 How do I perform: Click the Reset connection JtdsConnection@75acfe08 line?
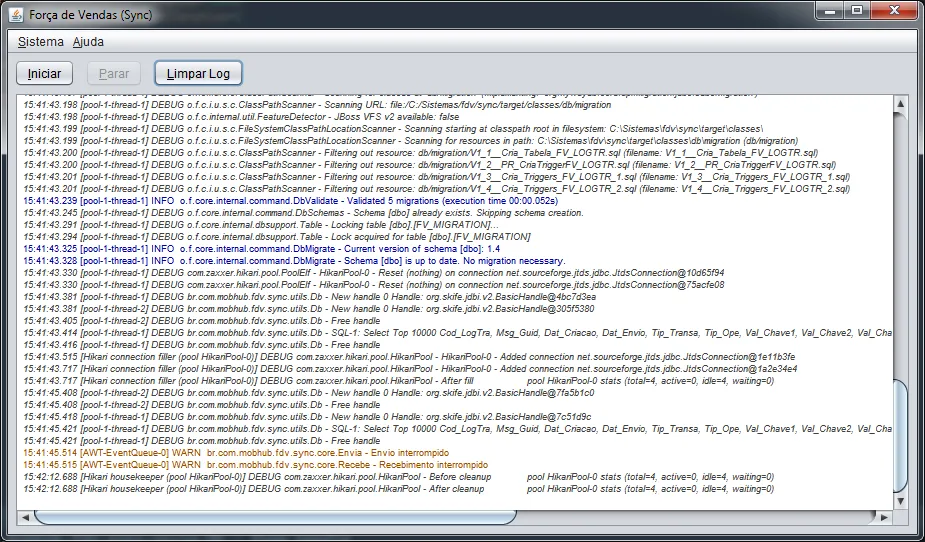click(x=374, y=285)
